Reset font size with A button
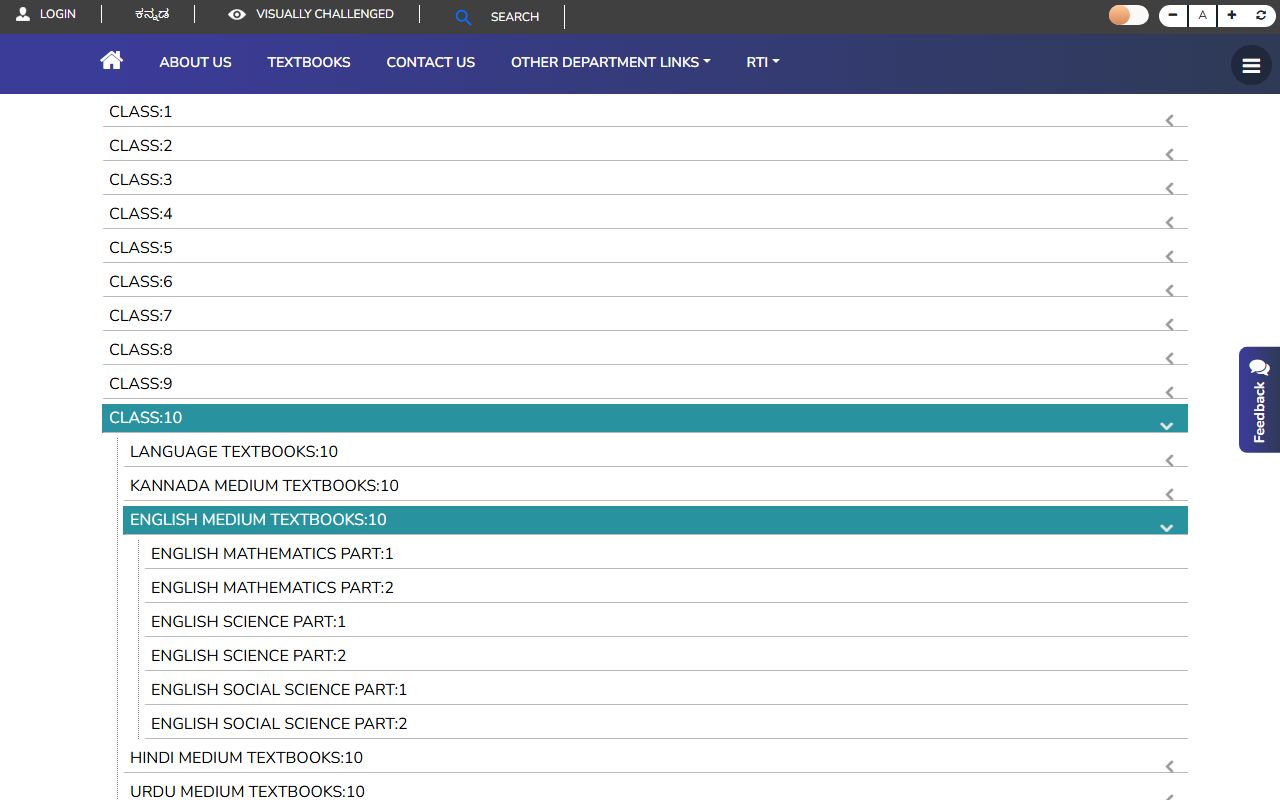1280x800 pixels. (x=1202, y=15)
